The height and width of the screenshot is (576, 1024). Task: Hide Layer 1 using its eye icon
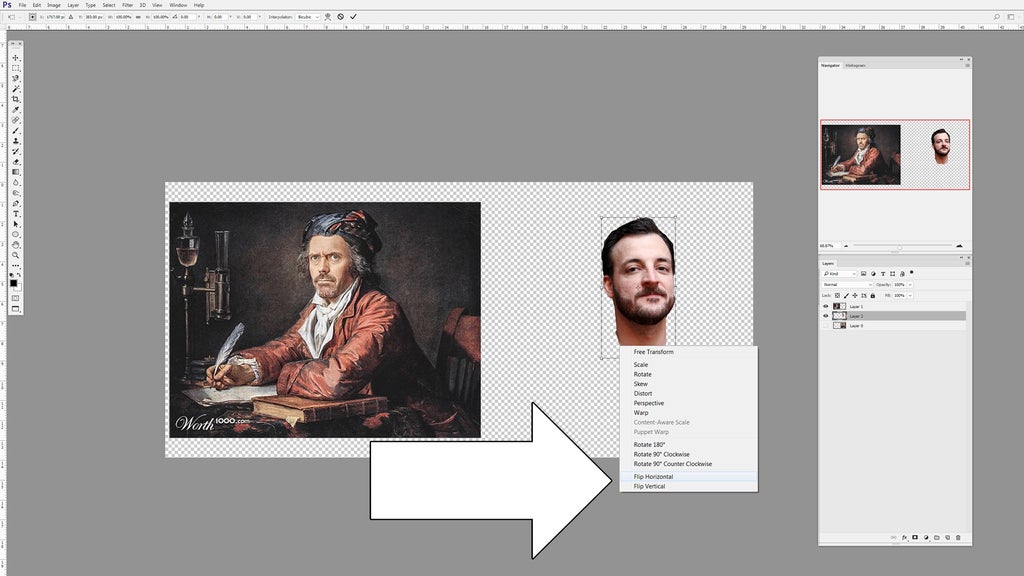[825, 306]
